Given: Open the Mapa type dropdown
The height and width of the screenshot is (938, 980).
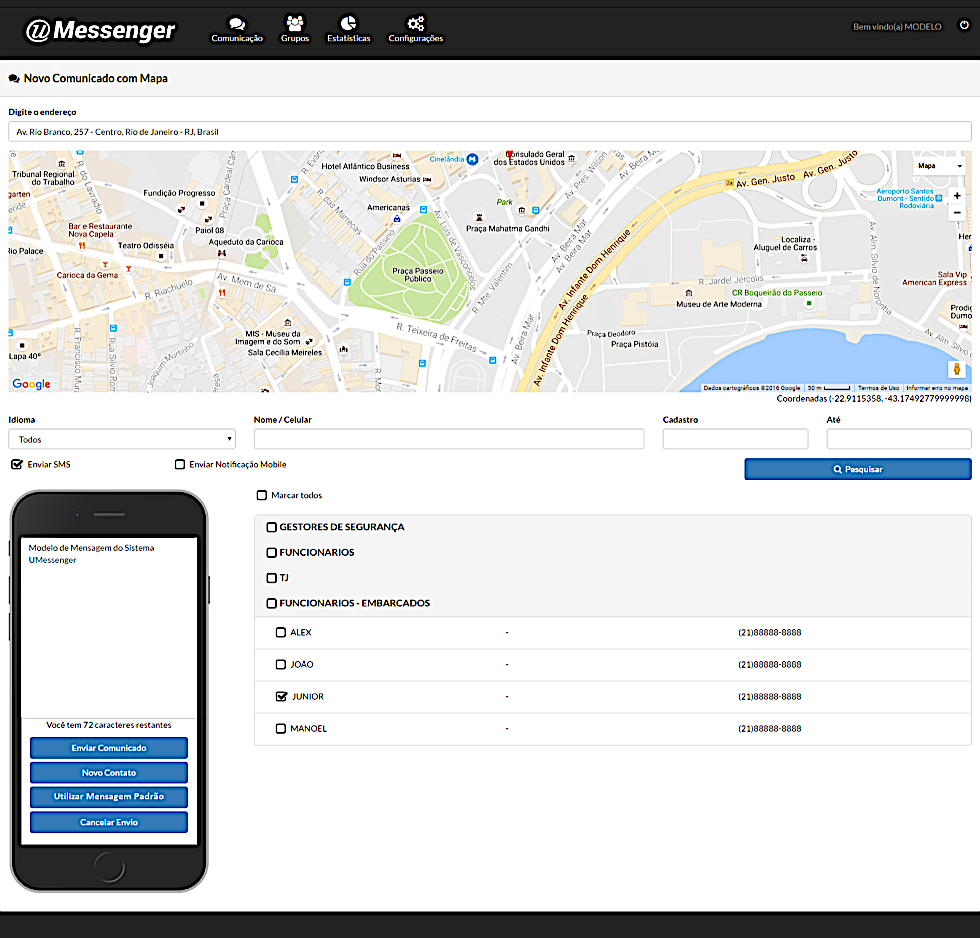Looking at the screenshot, I should (939, 166).
